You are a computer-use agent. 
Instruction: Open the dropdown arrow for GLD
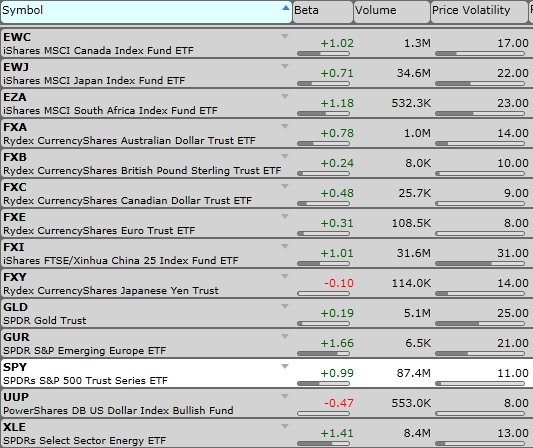285,306
